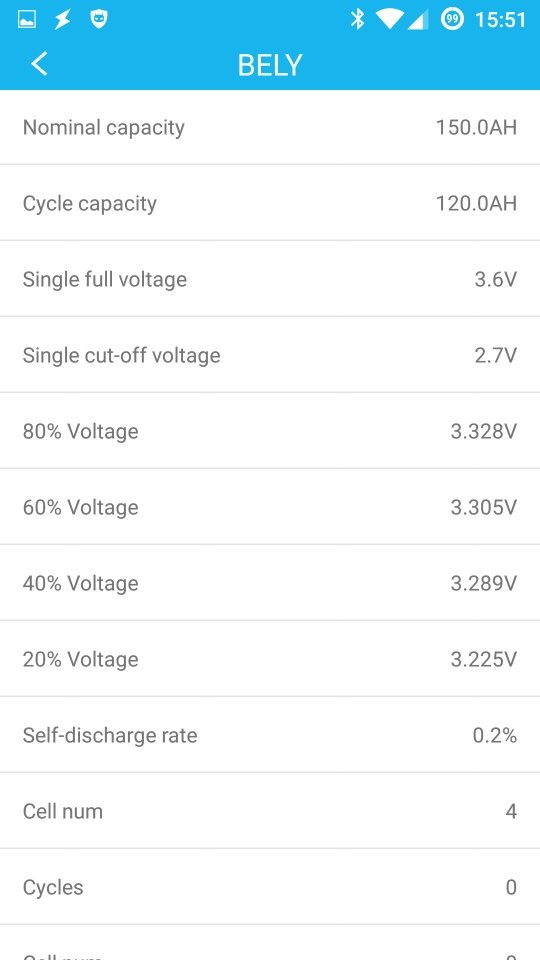Select the Cycle capacity row
Screen dimensions: 540x960
[270, 203]
